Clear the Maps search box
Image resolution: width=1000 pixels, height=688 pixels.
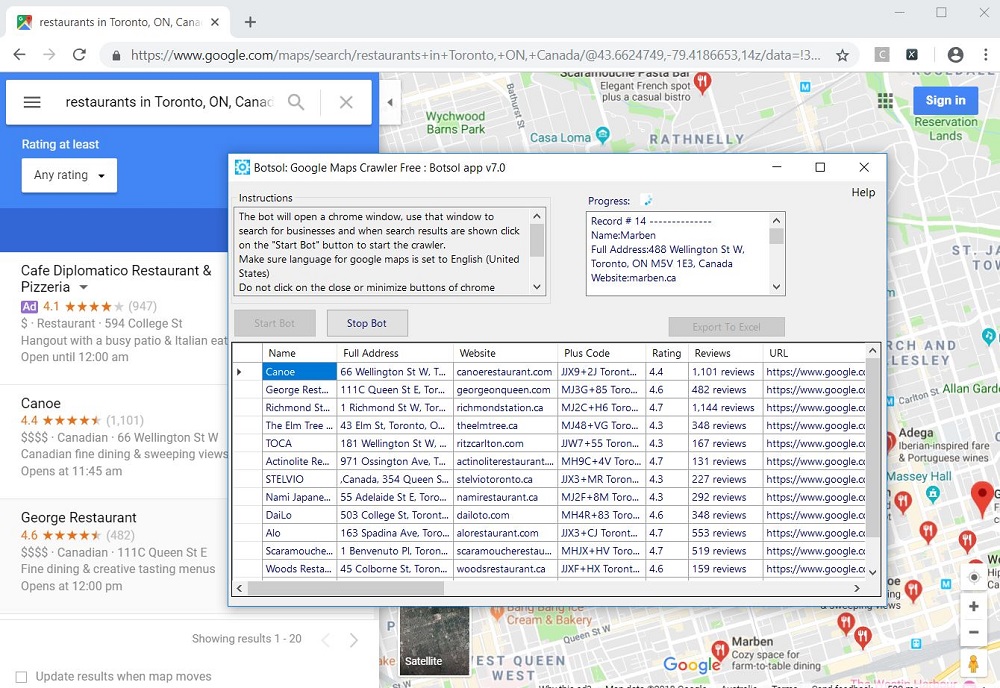click(x=346, y=102)
